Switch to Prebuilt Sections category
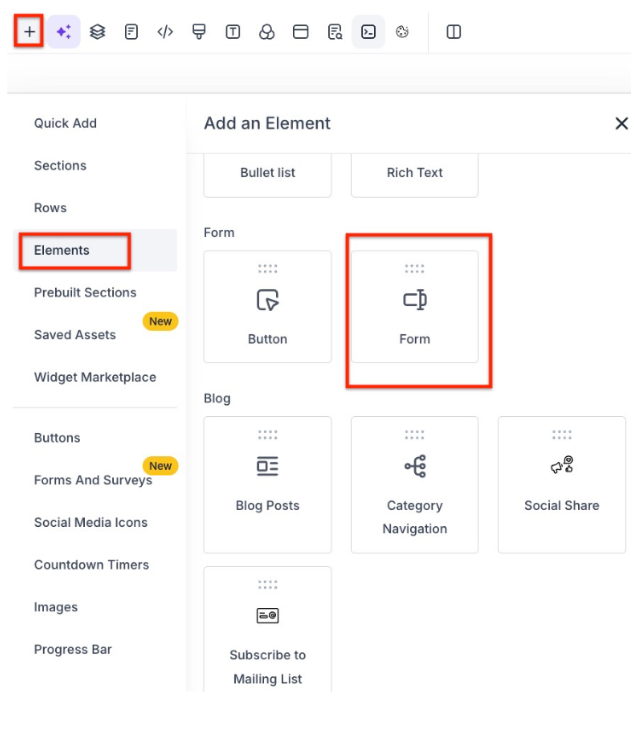The width and height of the screenshot is (635, 729). pyautogui.click(x=85, y=292)
